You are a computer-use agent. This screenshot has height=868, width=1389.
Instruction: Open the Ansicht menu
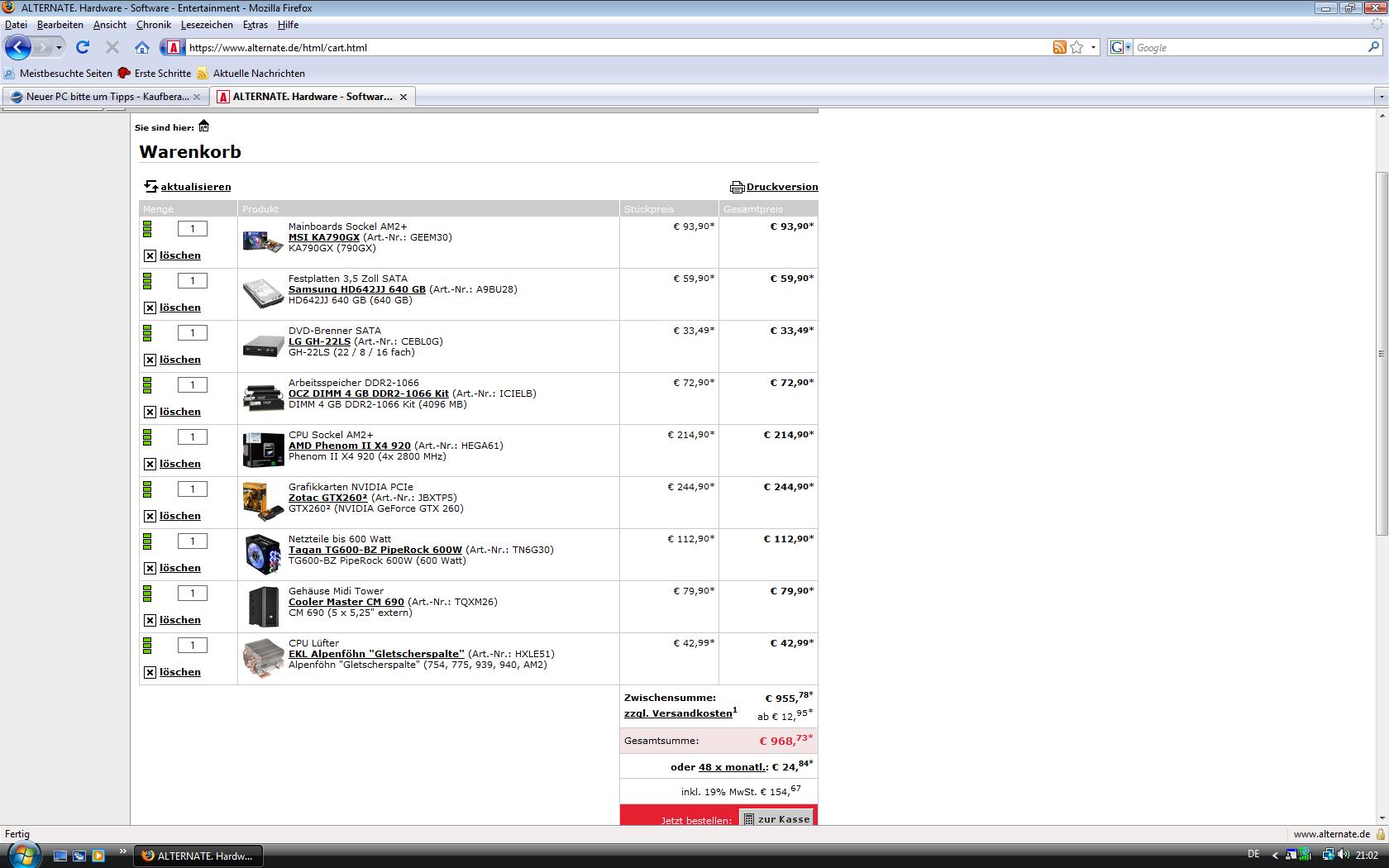(110, 25)
